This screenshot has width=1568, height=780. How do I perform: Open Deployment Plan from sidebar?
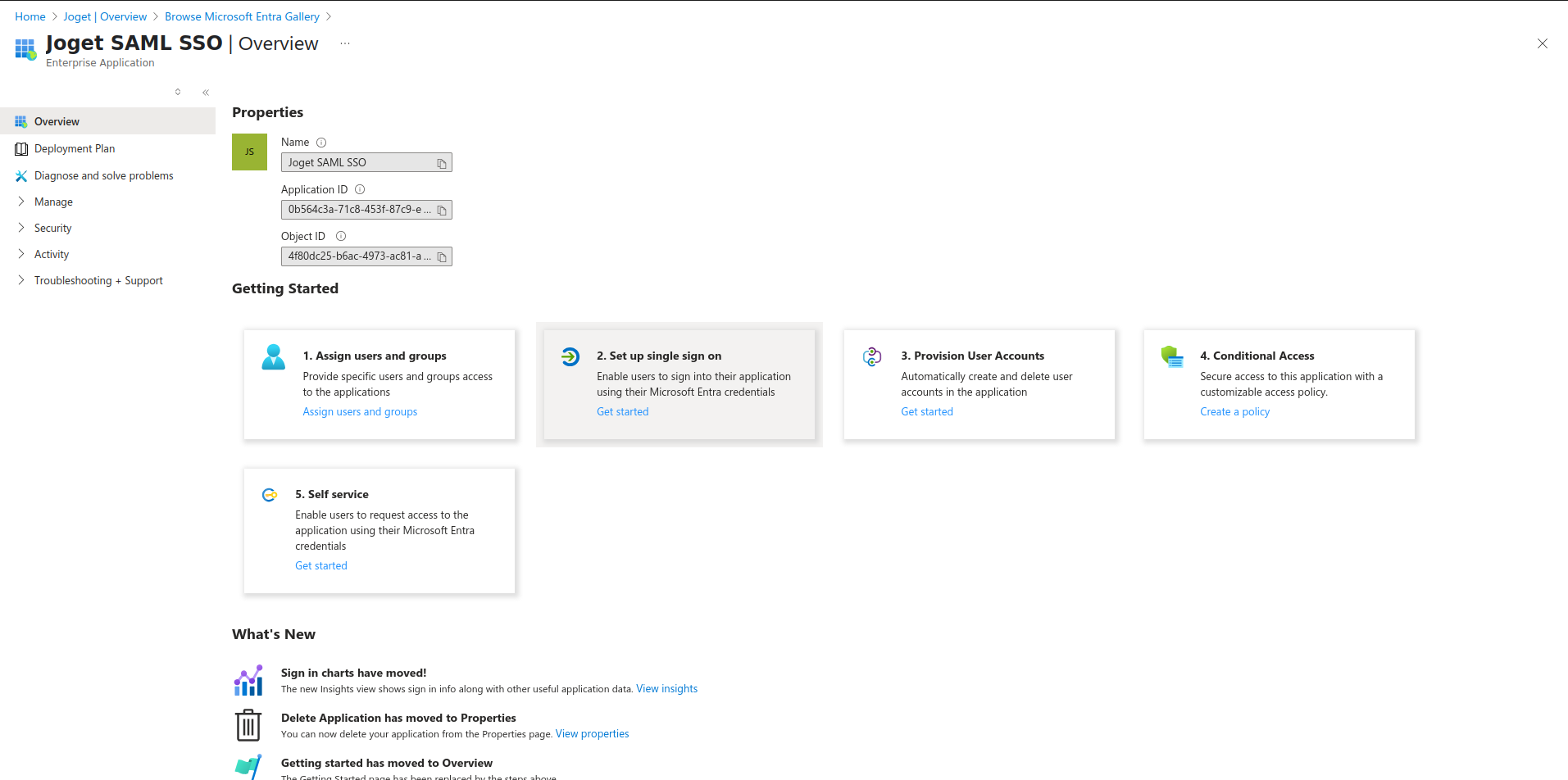pyautogui.click(x=75, y=148)
